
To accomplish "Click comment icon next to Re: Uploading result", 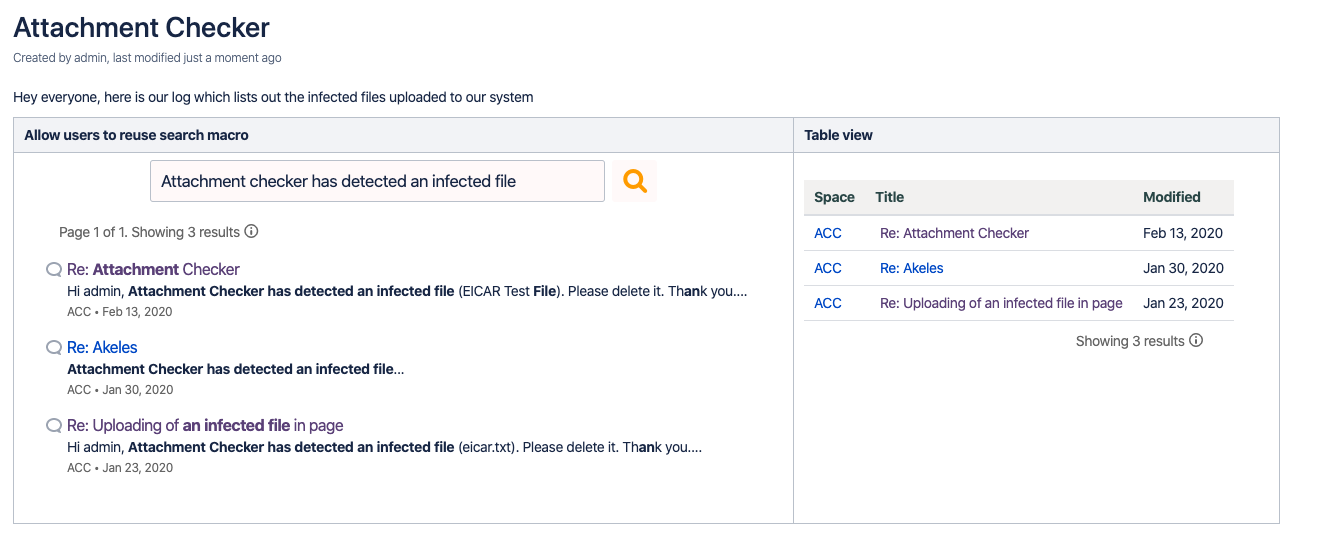I will (x=54, y=426).
